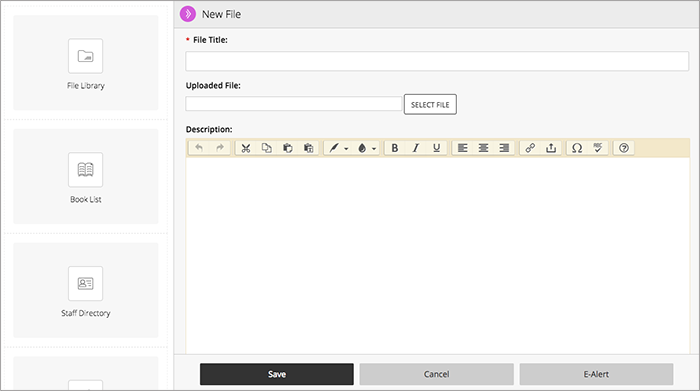Viewport: 700px width, 391px height.
Task: Align text left
Action: click(462, 148)
